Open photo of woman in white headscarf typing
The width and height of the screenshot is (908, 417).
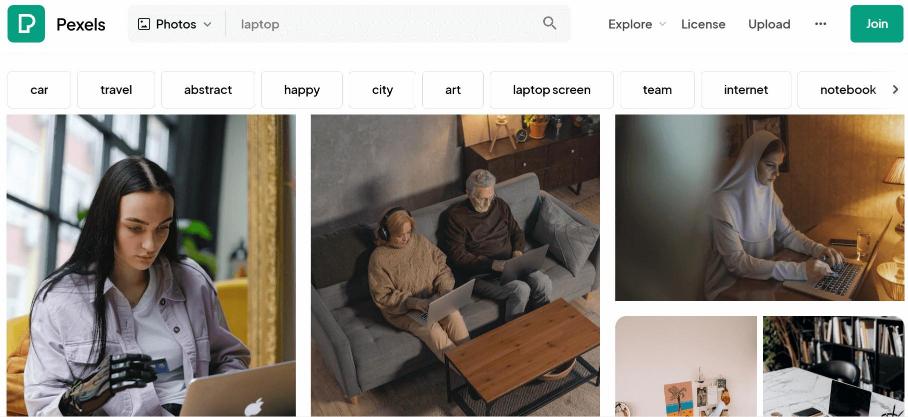[759, 207]
